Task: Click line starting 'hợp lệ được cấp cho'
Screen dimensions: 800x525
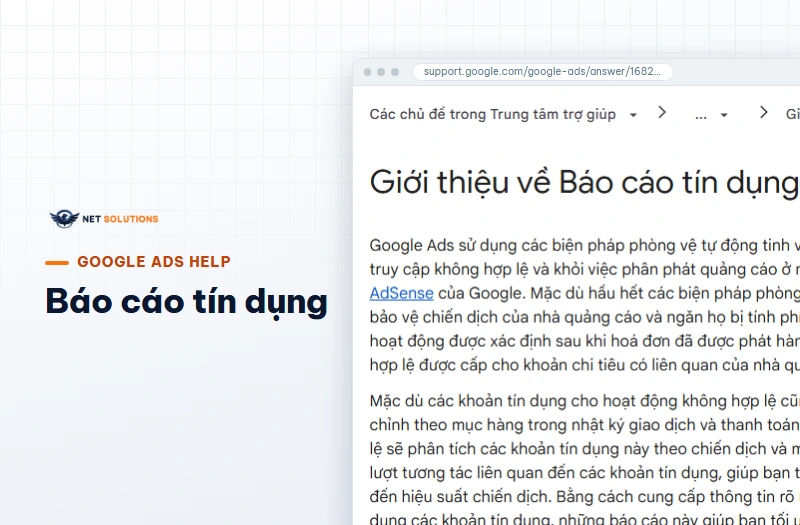Action: (584, 365)
